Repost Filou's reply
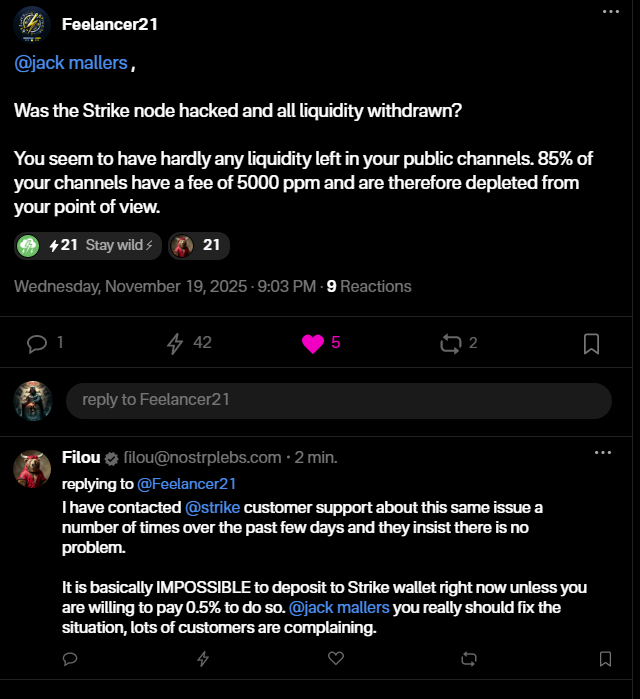The height and width of the screenshot is (699, 640). pos(469,659)
